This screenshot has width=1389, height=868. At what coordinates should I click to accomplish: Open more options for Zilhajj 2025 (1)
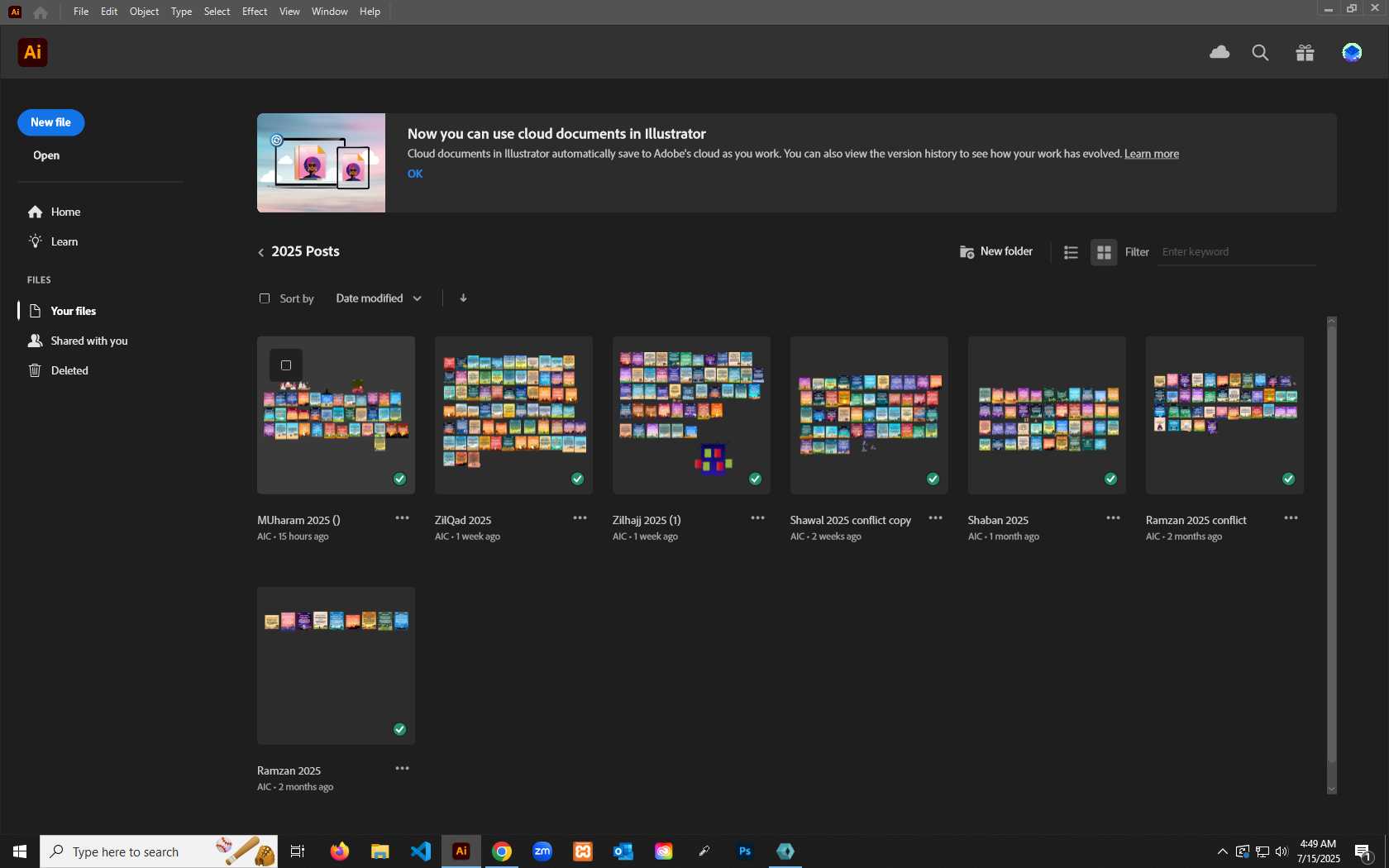click(x=757, y=518)
